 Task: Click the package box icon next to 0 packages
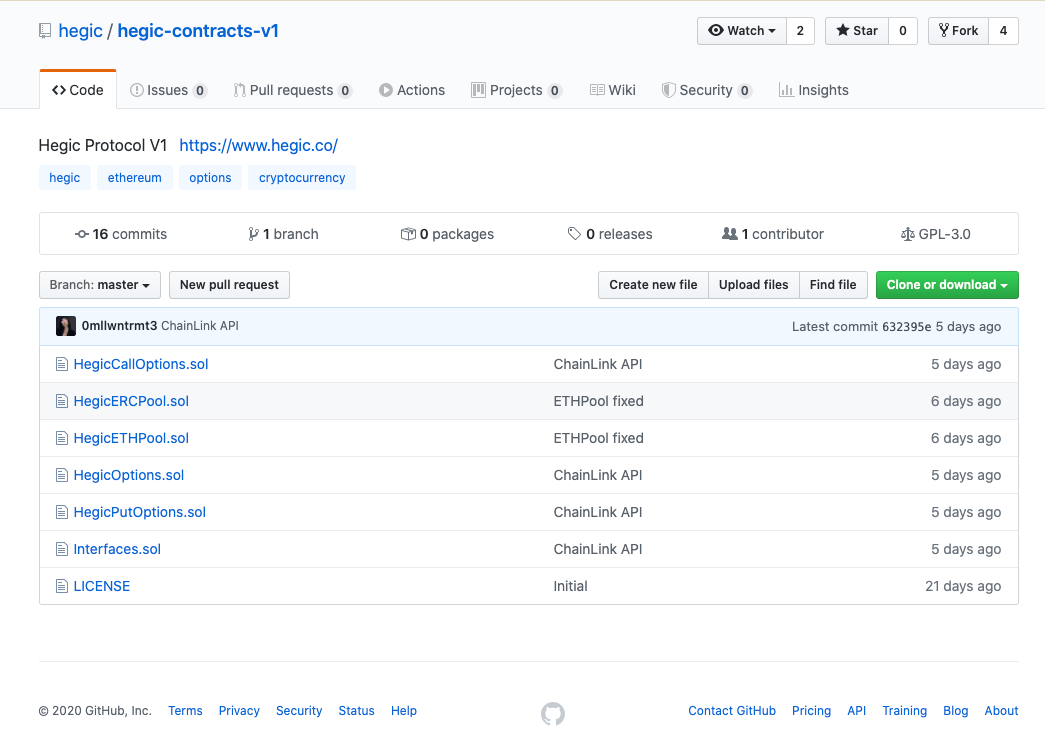tap(408, 234)
